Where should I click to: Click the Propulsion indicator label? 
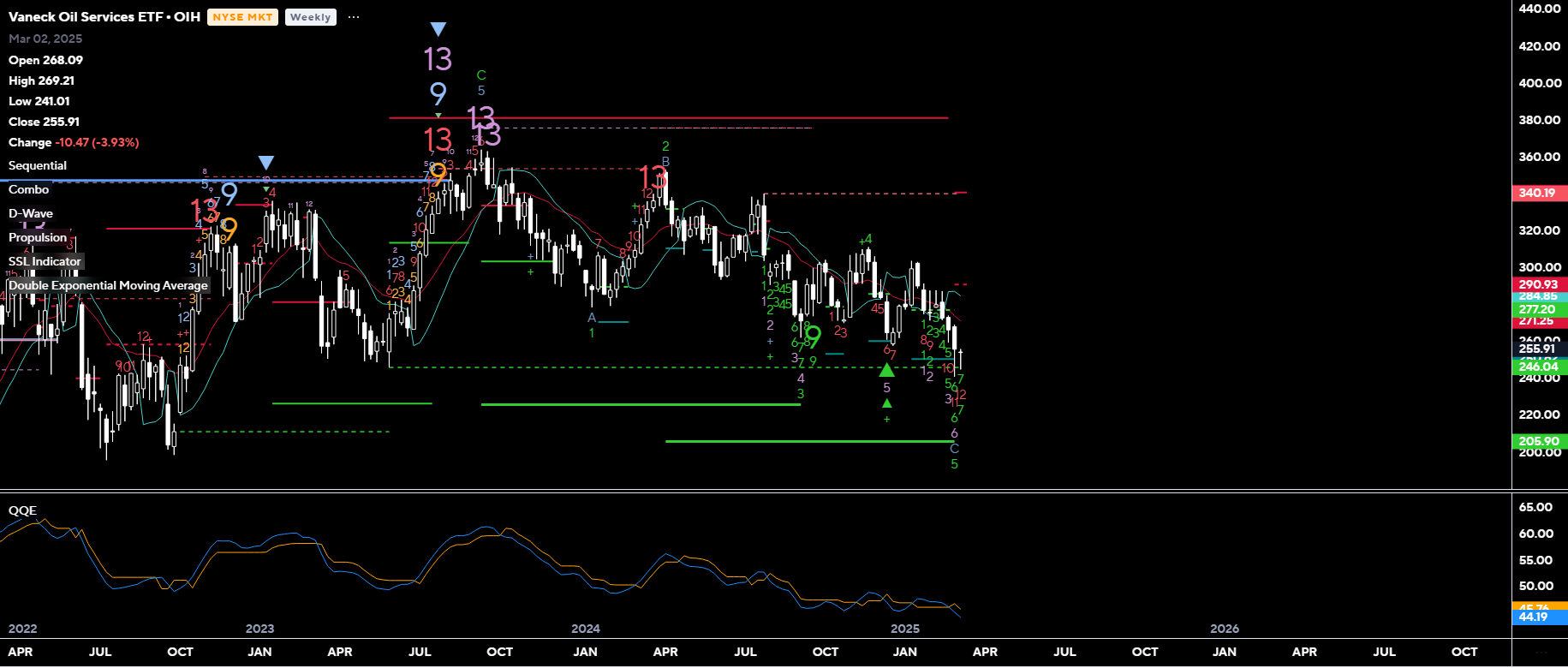[x=38, y=237]
